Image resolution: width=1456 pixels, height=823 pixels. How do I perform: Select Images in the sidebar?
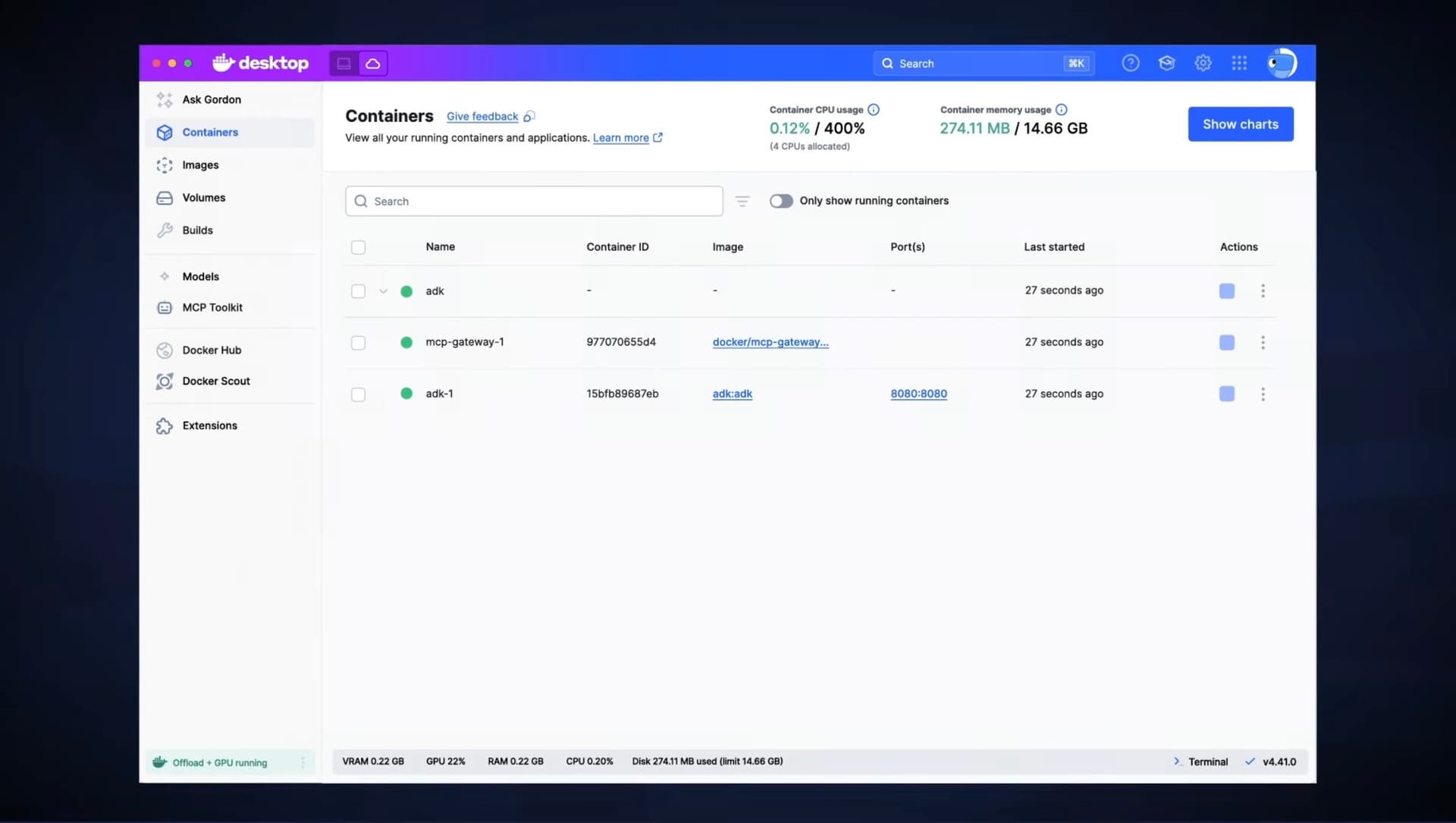(201, 165)
